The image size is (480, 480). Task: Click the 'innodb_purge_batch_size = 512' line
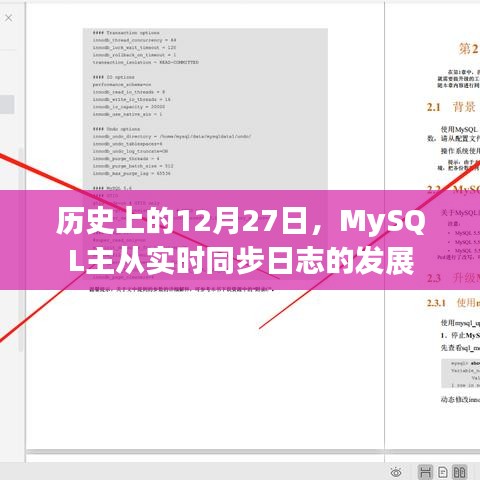tap(133, 166)
